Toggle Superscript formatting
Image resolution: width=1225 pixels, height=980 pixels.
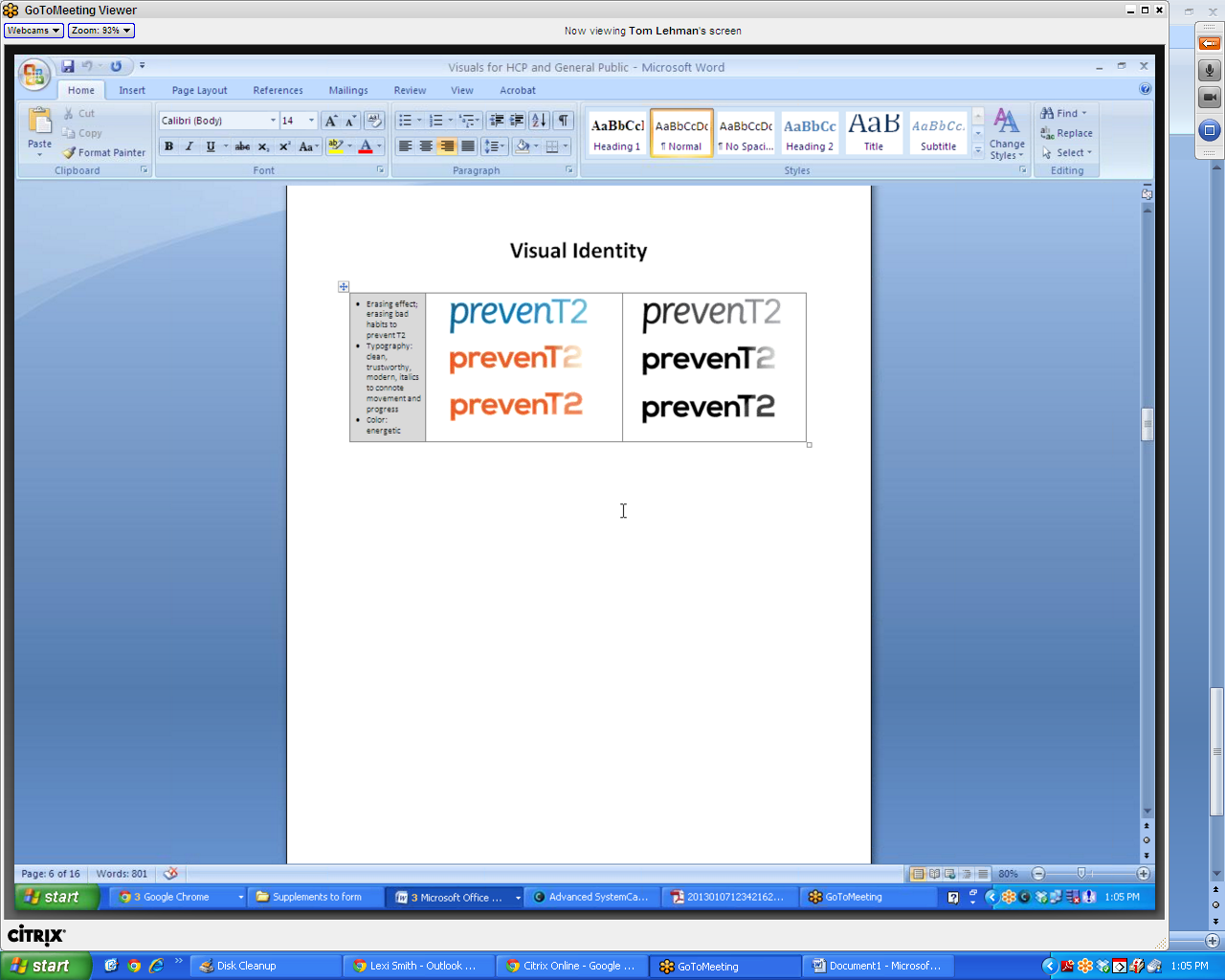pyautogui.click(x=284, y=146)
